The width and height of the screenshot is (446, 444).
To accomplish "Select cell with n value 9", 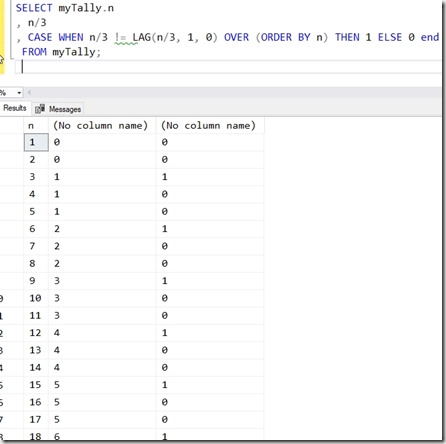I will click(36, 281).
